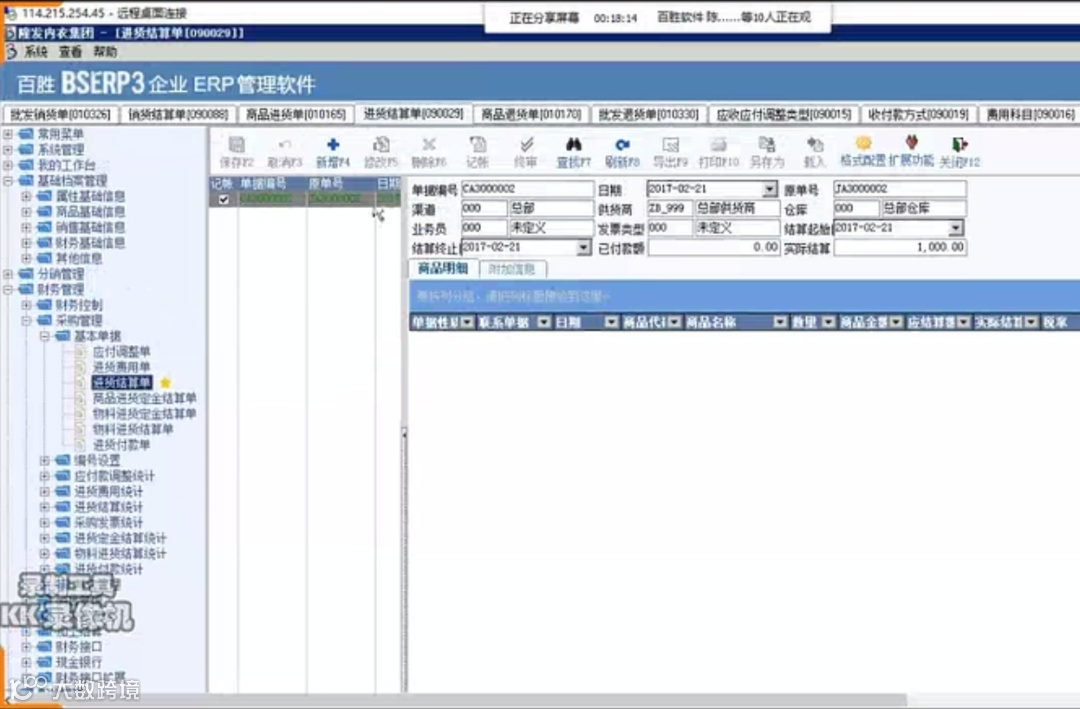Click the 常用菜单 folder icon in tree
Viewport: 1080px width, 709px height.
coord(26,134)
